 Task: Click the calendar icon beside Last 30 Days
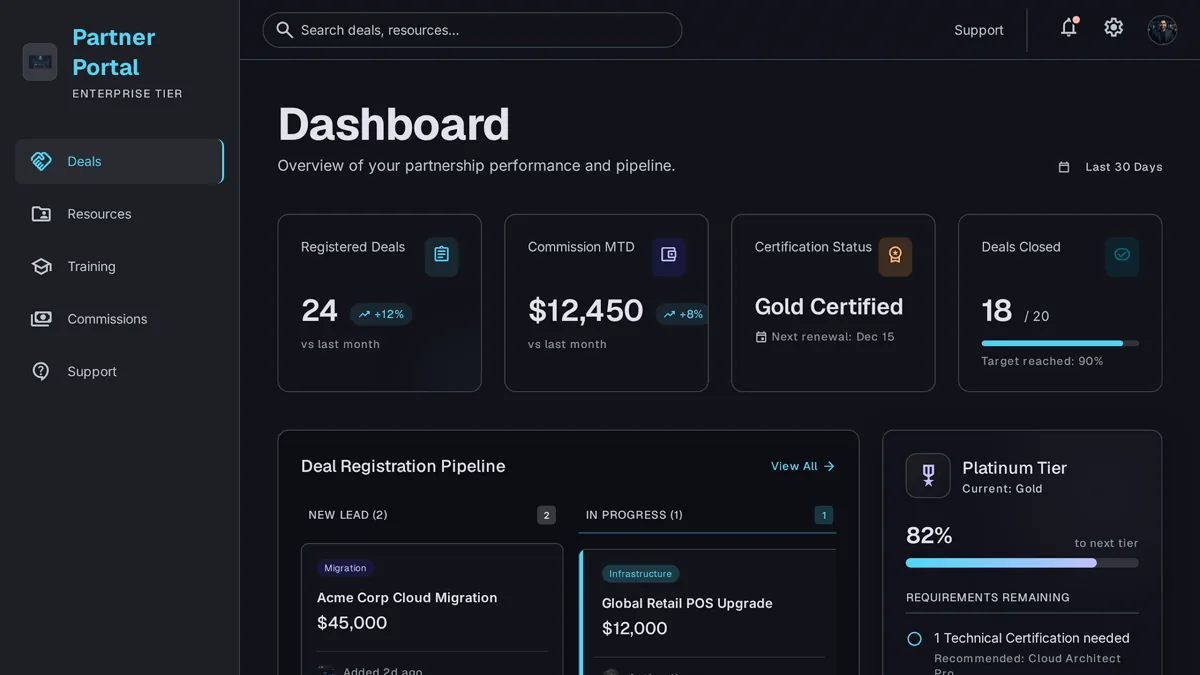1064,167
